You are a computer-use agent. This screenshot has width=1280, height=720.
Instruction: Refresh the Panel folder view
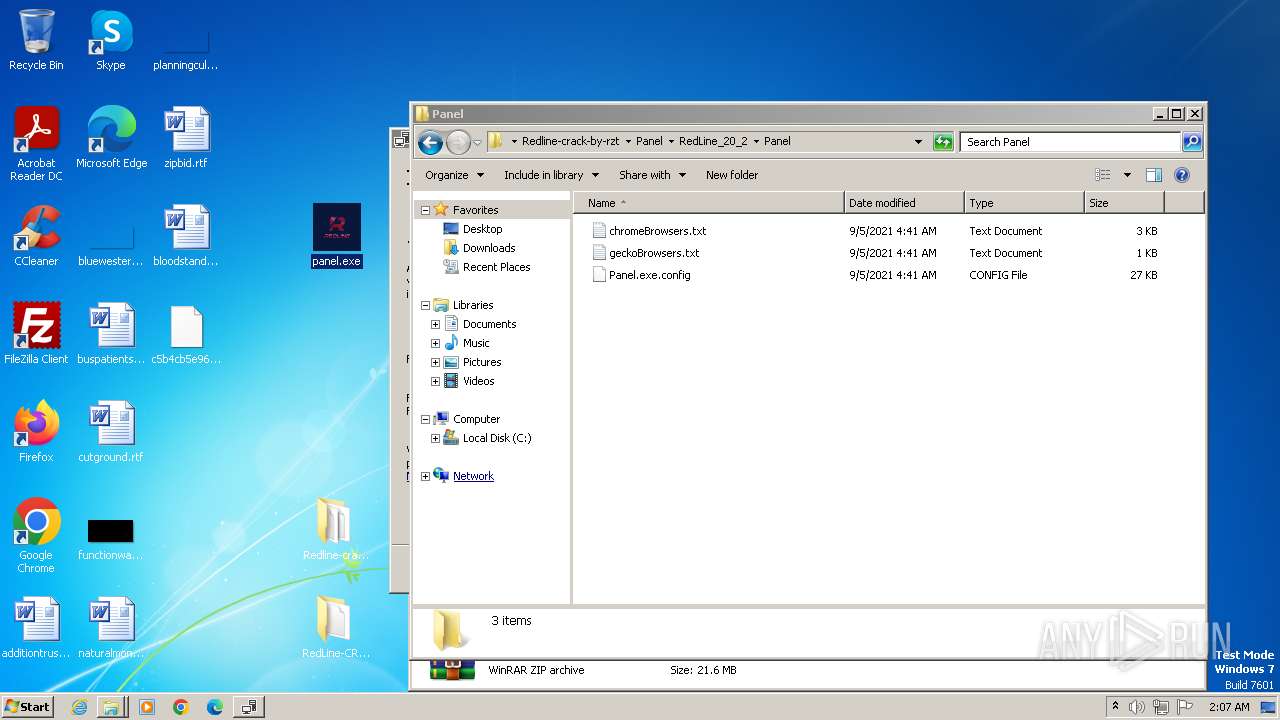(x=943, y=142)
